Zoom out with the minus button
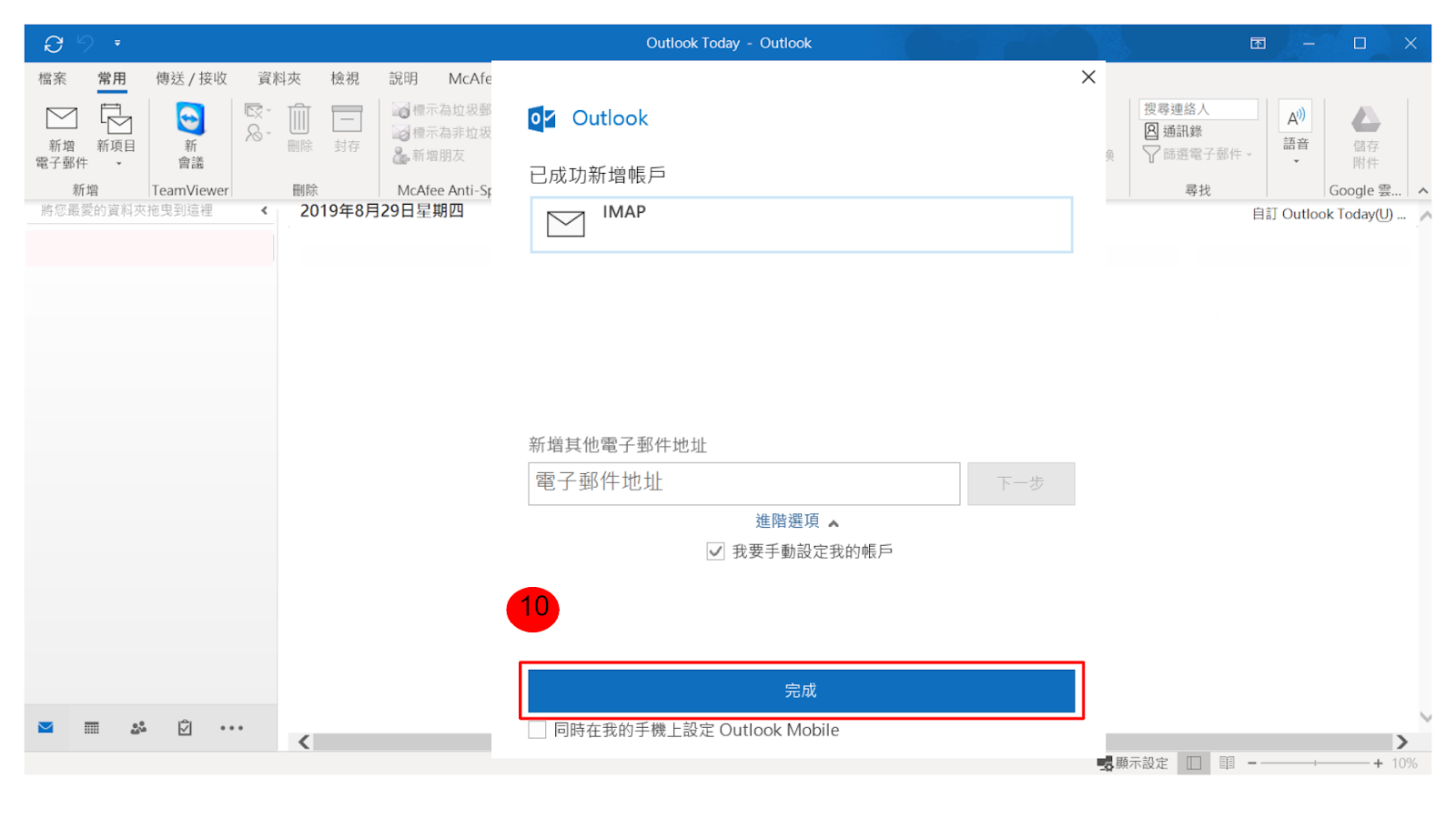Image resolution: width=1456 pixels, height=819 pixels. [1252, 763]
